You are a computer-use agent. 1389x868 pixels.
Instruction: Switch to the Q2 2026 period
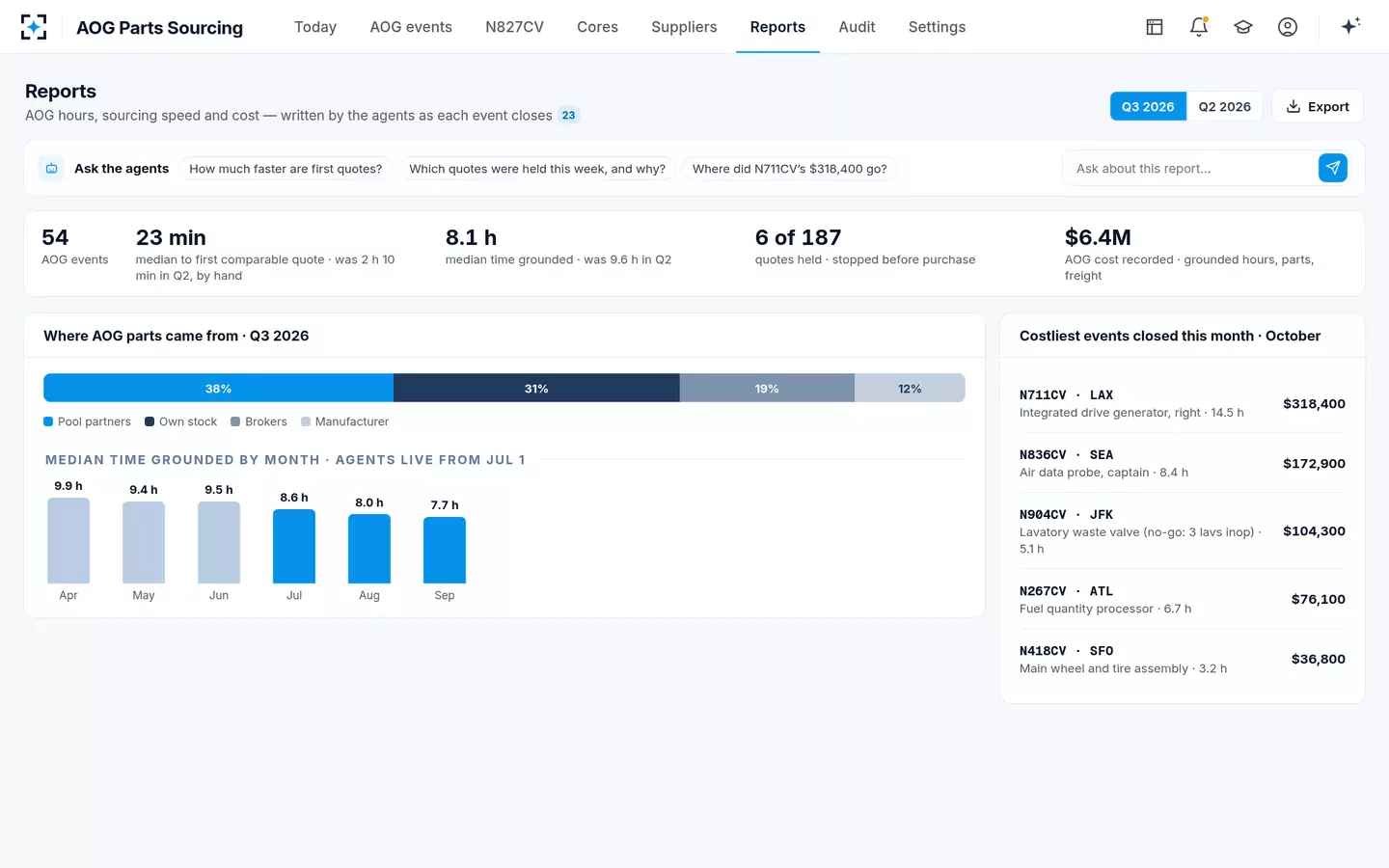tap(1225, 107)
